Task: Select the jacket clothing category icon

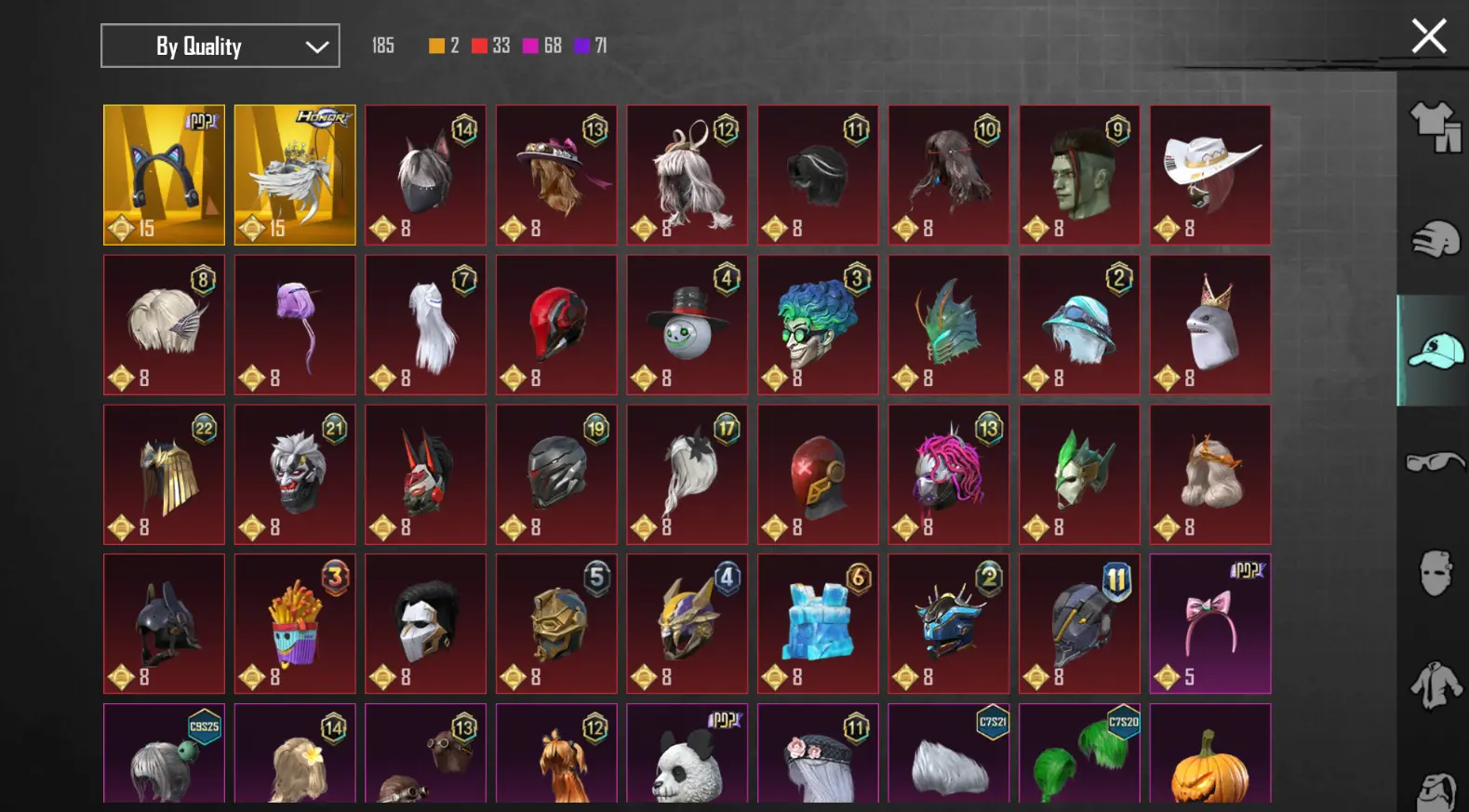Action: [x=1436, y=686]
